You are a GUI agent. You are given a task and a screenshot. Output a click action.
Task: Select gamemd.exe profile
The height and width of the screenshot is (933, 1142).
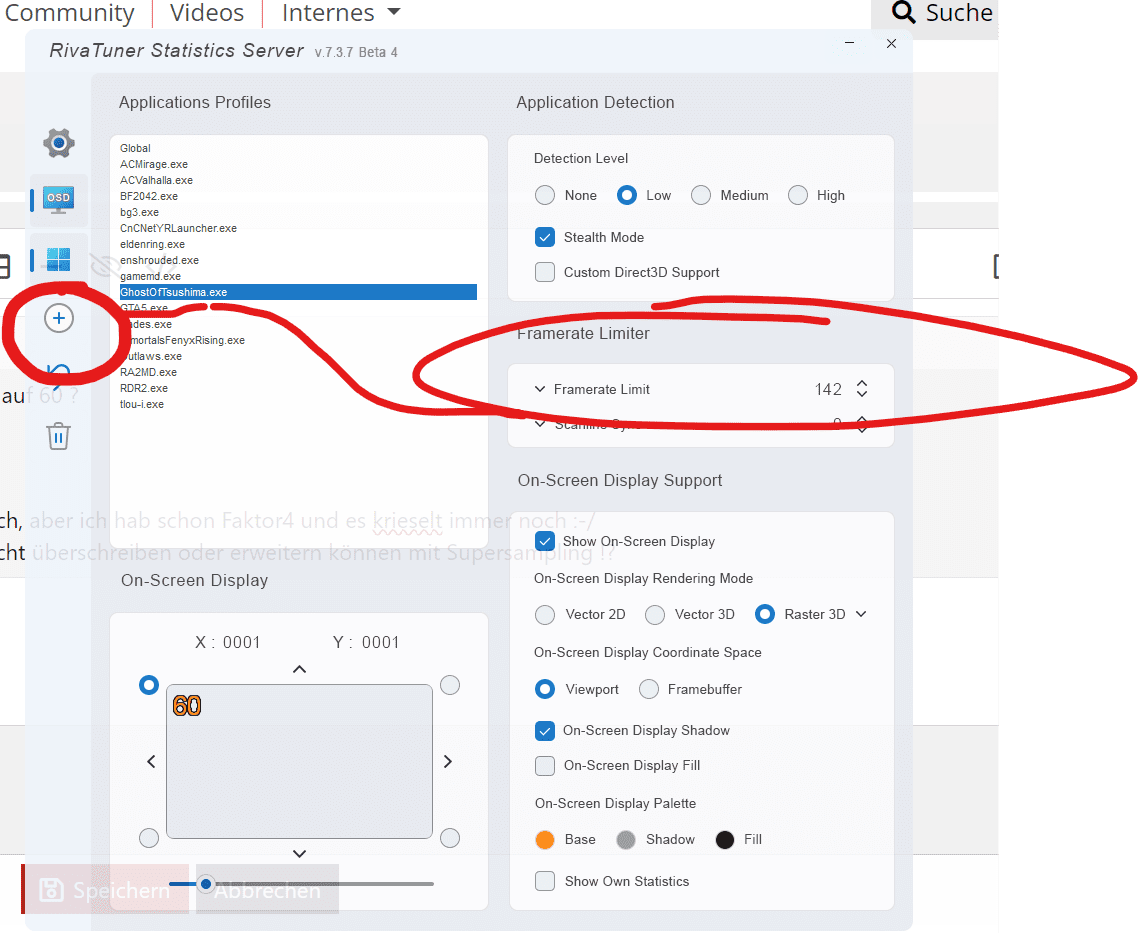(150, 276)
